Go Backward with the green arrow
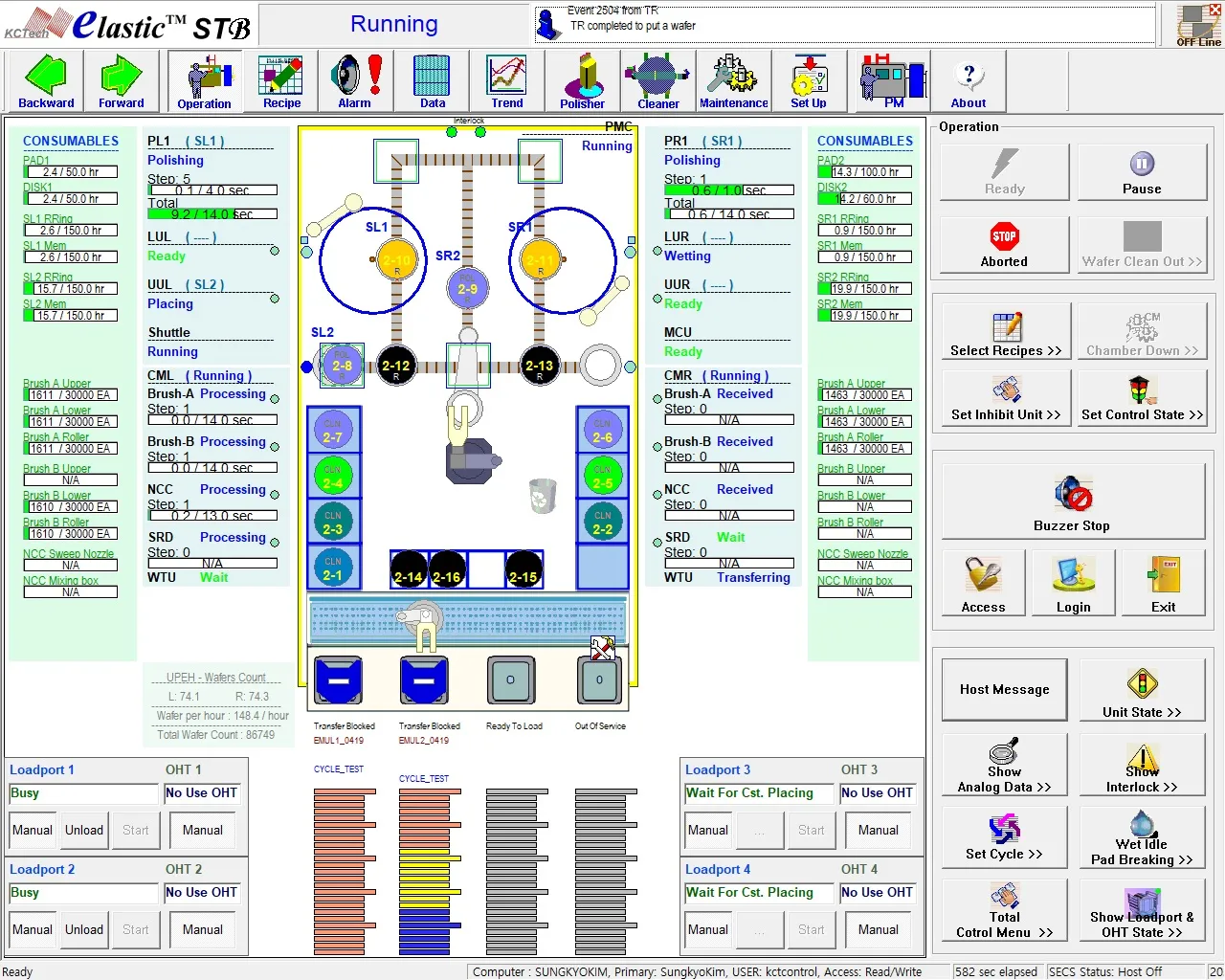 pyautogui.click(x=46, y=82)
